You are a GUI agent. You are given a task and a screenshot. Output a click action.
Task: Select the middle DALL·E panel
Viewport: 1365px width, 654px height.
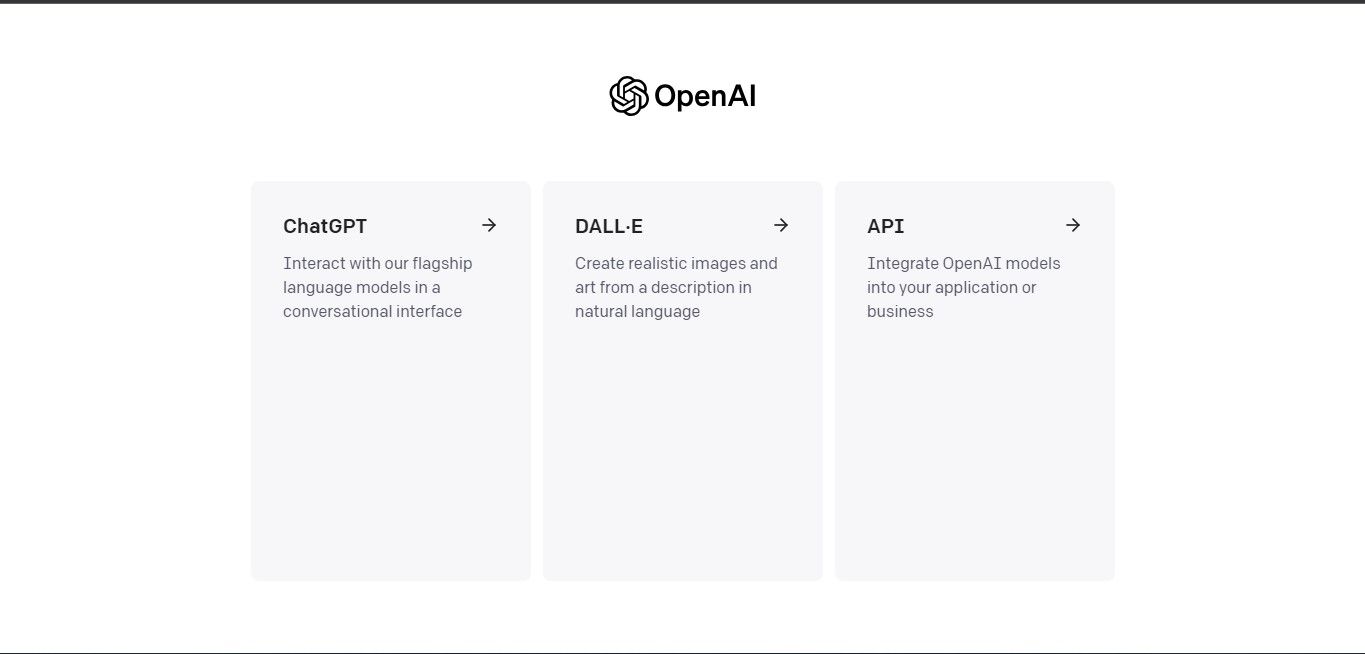pos(682,380)
